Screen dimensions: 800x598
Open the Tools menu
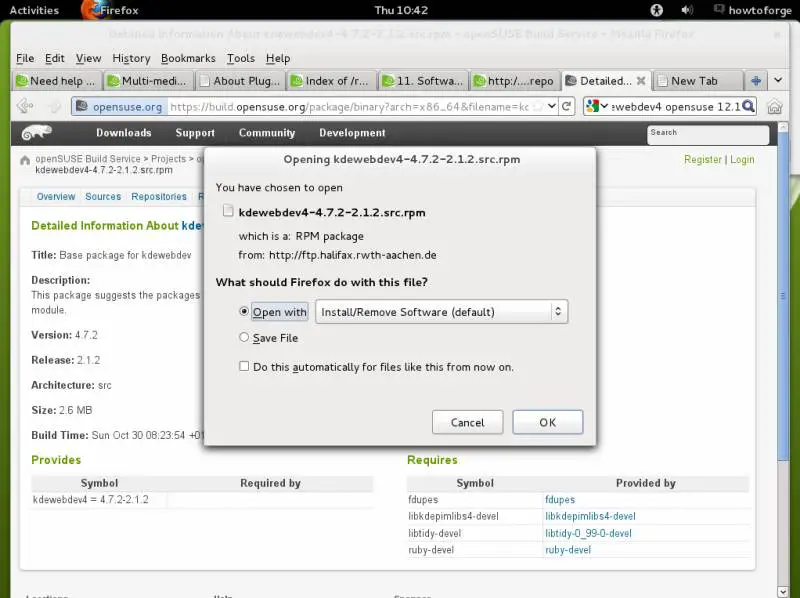pyautogui.click(x=241, y=58)
